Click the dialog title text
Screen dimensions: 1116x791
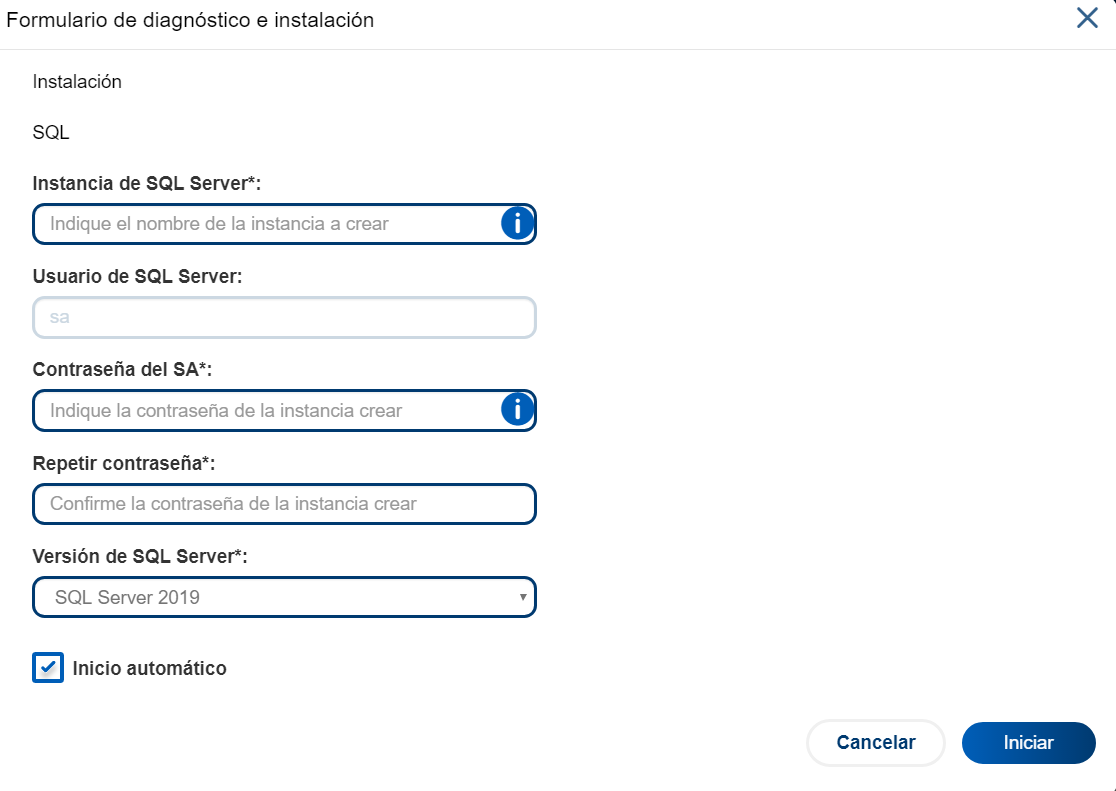190,20
